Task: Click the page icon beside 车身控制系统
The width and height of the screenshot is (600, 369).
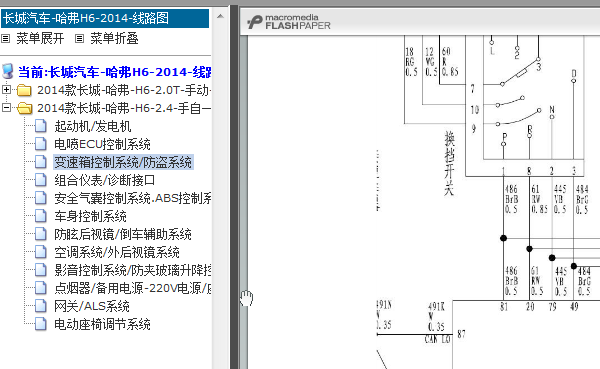Action: (x=41, y=216)
